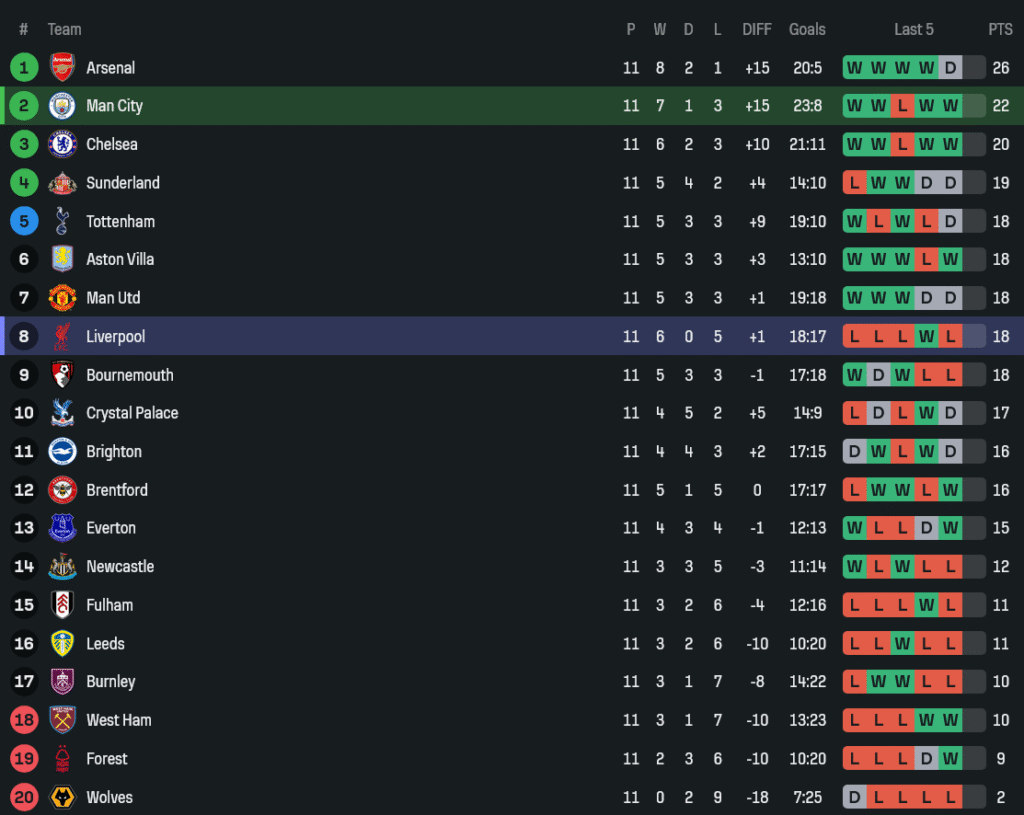Click the Last 5 column header
This screenshot has width=1024, height=815.
914,29
